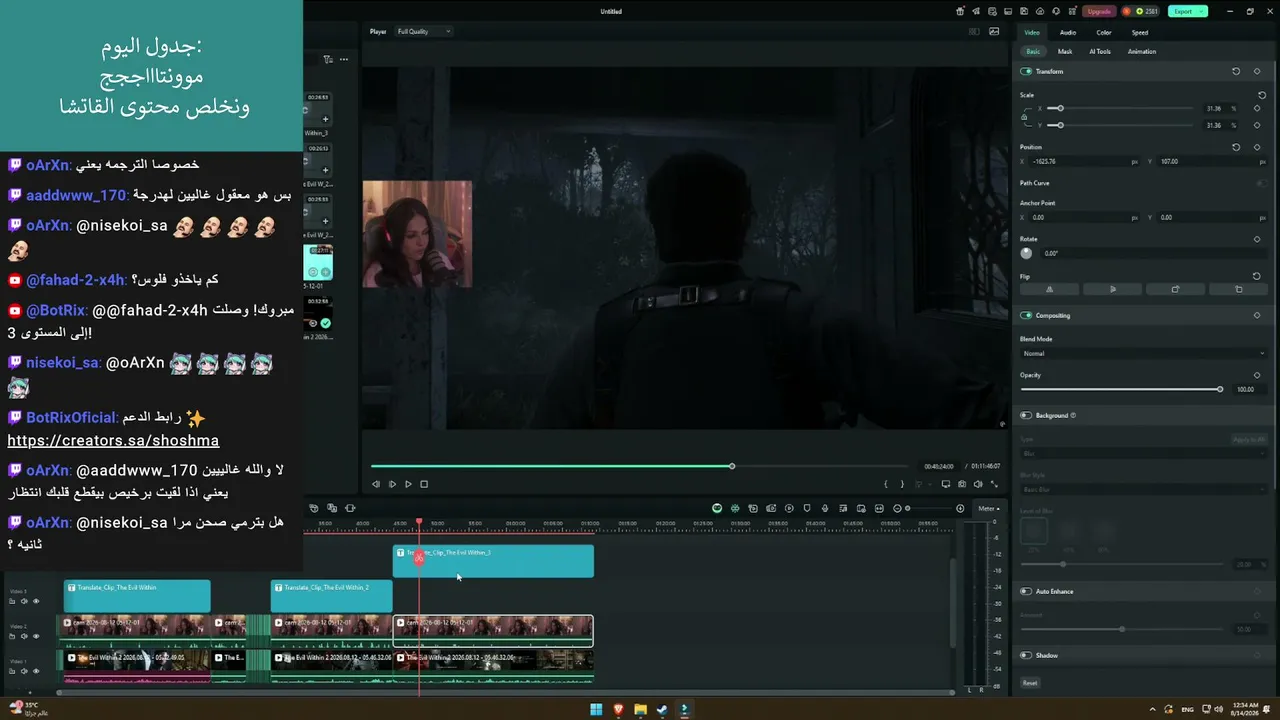
Task: Enable the Shadow toggle
Action: click(1026, 655)
